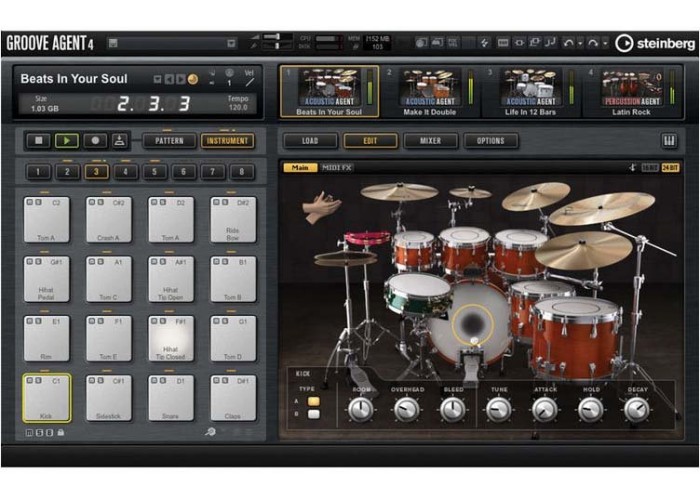Start recording with the record button

click(95, 141)
